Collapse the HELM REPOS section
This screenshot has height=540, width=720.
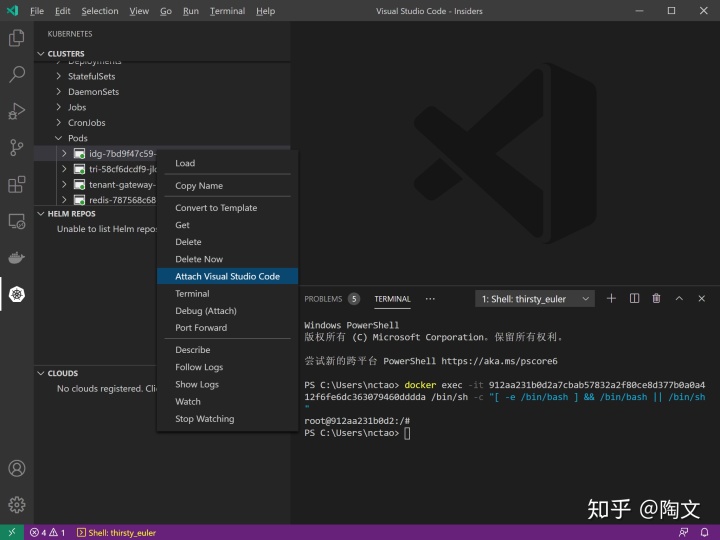[41, 214]
